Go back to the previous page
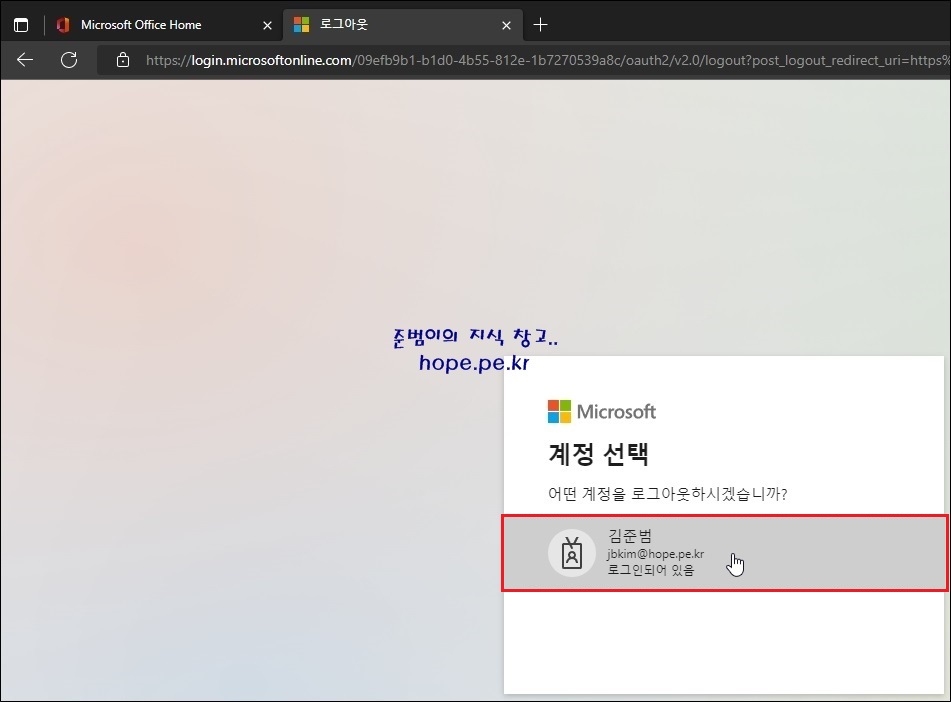 [25, 59]
